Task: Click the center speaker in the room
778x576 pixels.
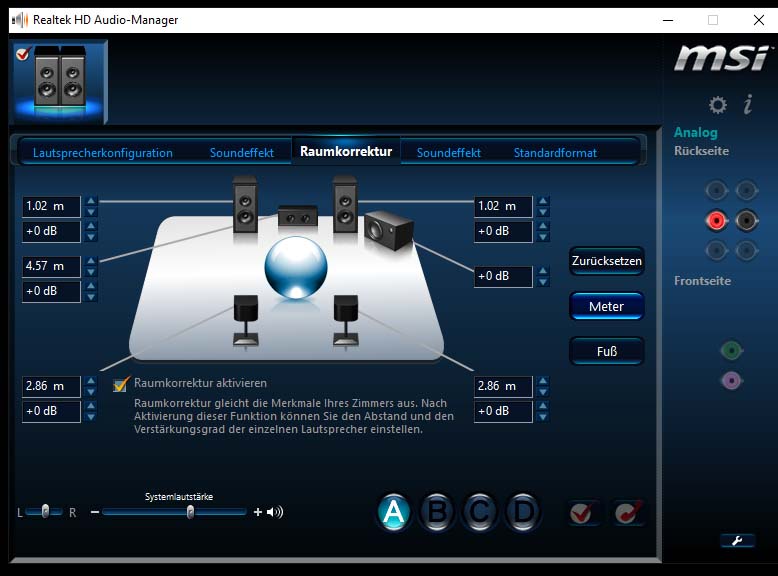Action: 298,216
